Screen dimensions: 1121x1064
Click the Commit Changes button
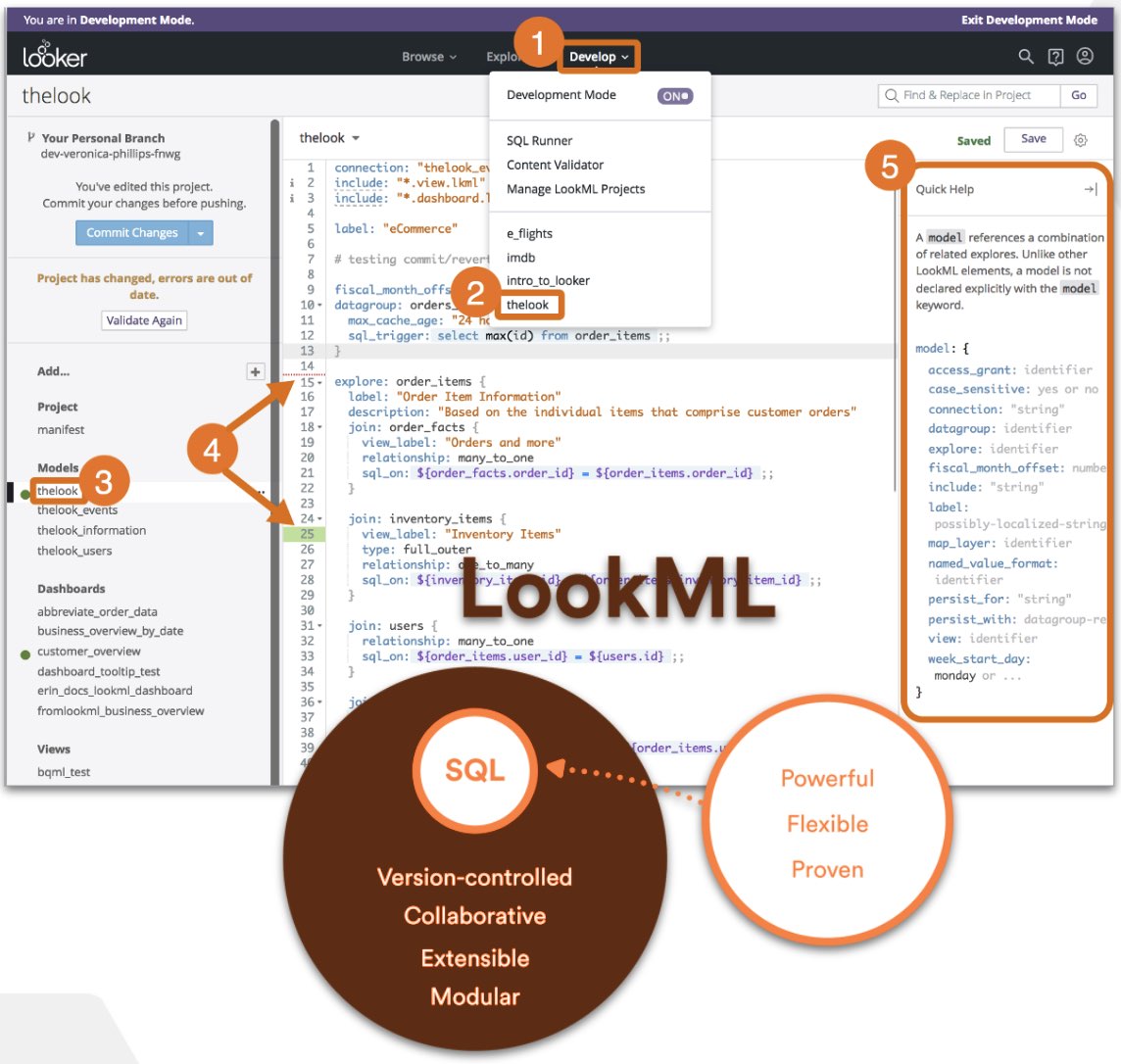point(132,233)
